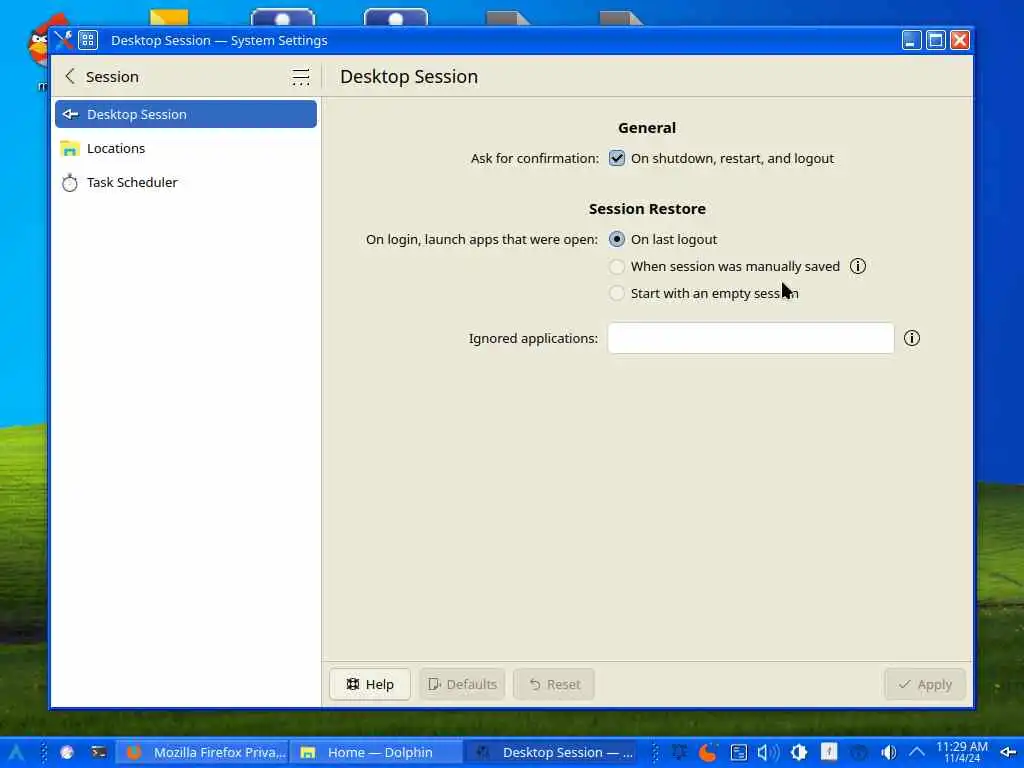Click the orange night light tray icon
This screenshot has height=768, width=1024.
(708, 753)
